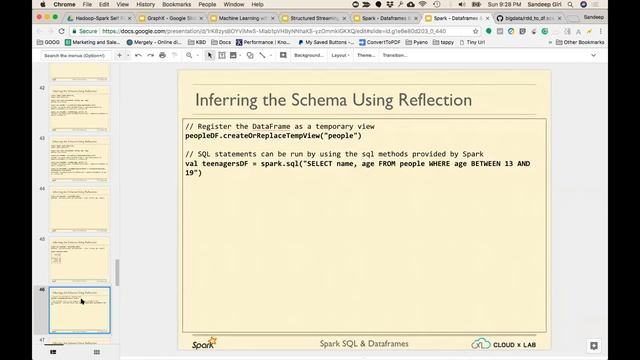Click the filmstrip view icon

coord(53,352)
